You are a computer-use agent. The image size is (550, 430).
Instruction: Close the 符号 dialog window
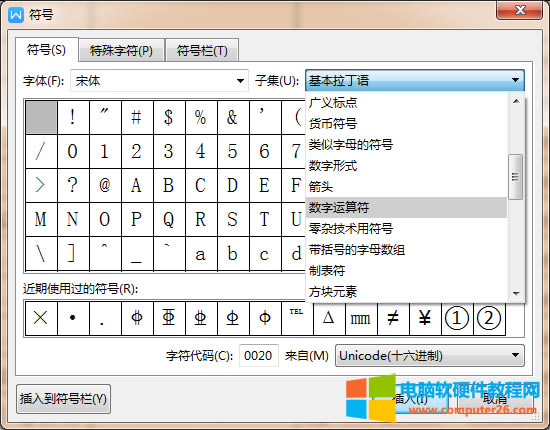point(519,10)
